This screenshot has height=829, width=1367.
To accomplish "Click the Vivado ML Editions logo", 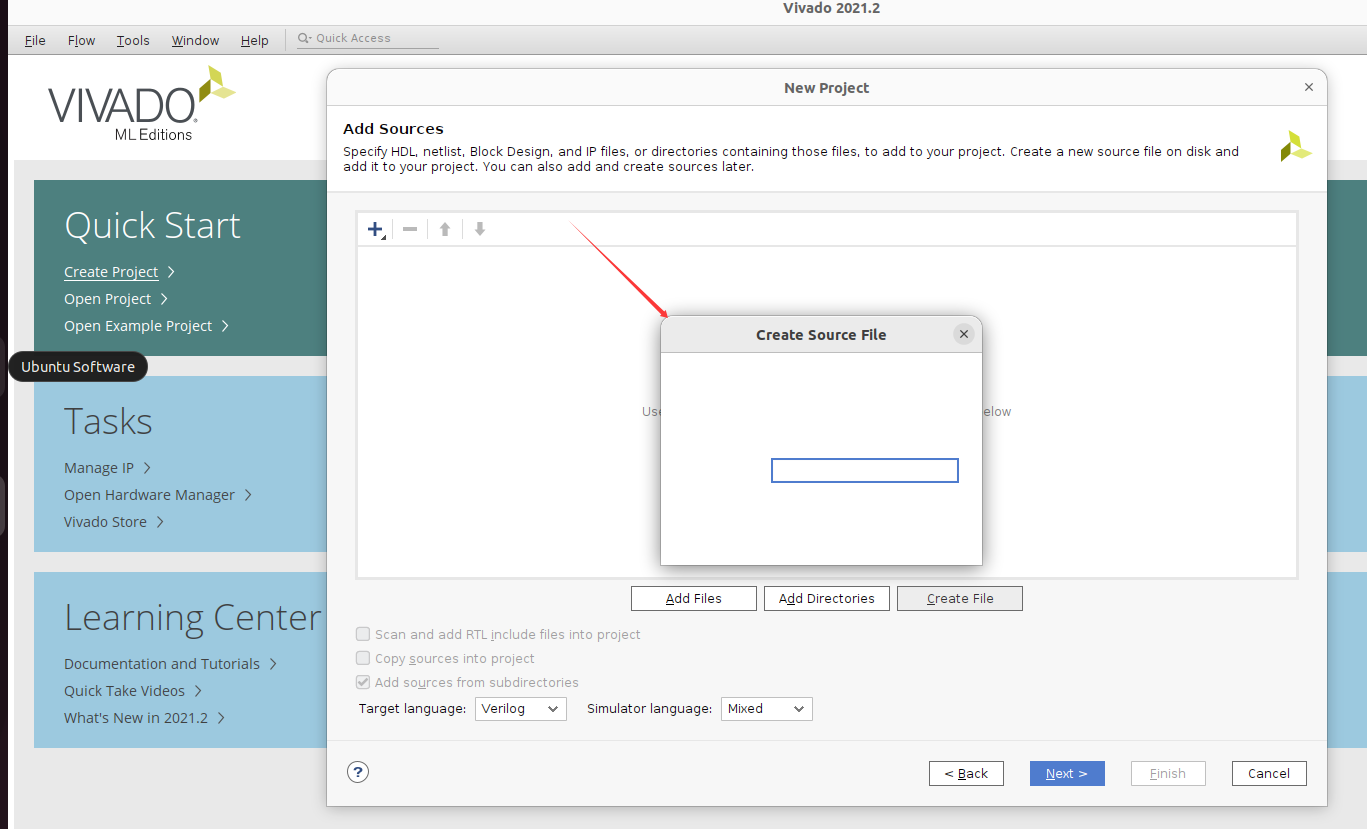I will click(141, 104).
